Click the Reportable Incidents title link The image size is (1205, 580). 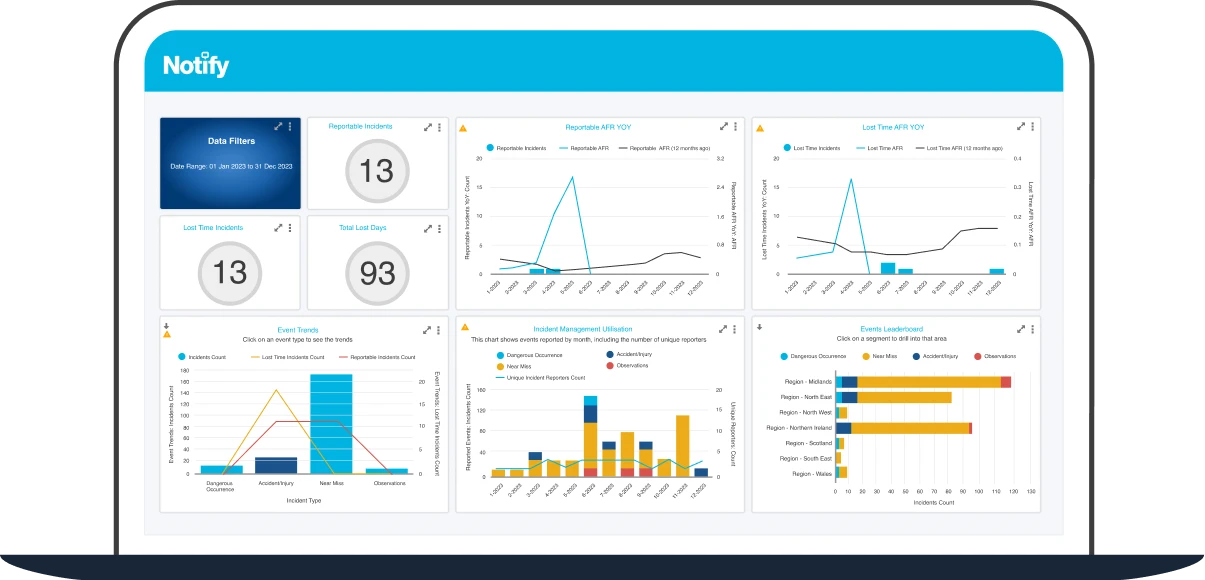pyautogui.click(x=360, y=126)
